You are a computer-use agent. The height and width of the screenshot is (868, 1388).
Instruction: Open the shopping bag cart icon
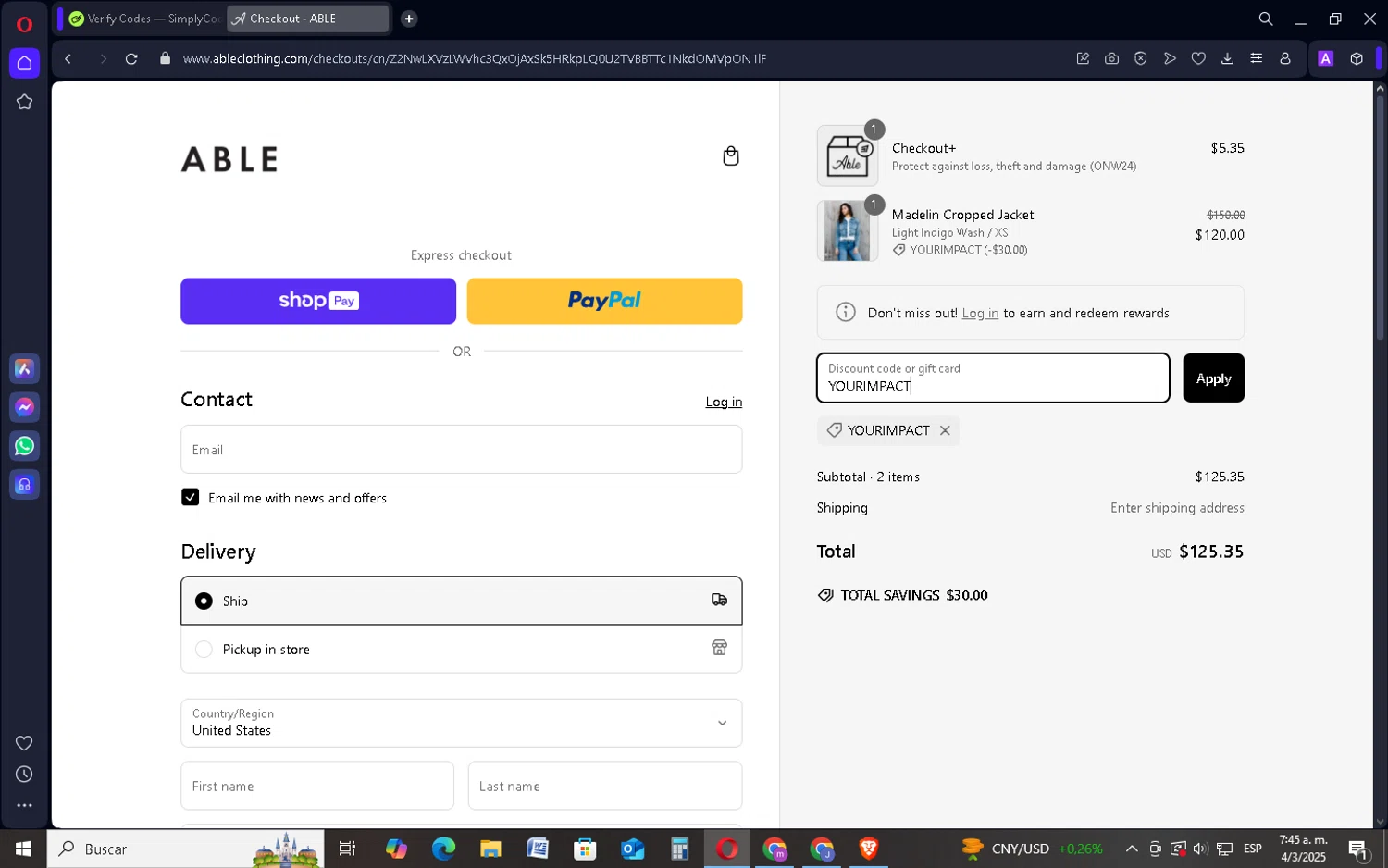[730, 155]
